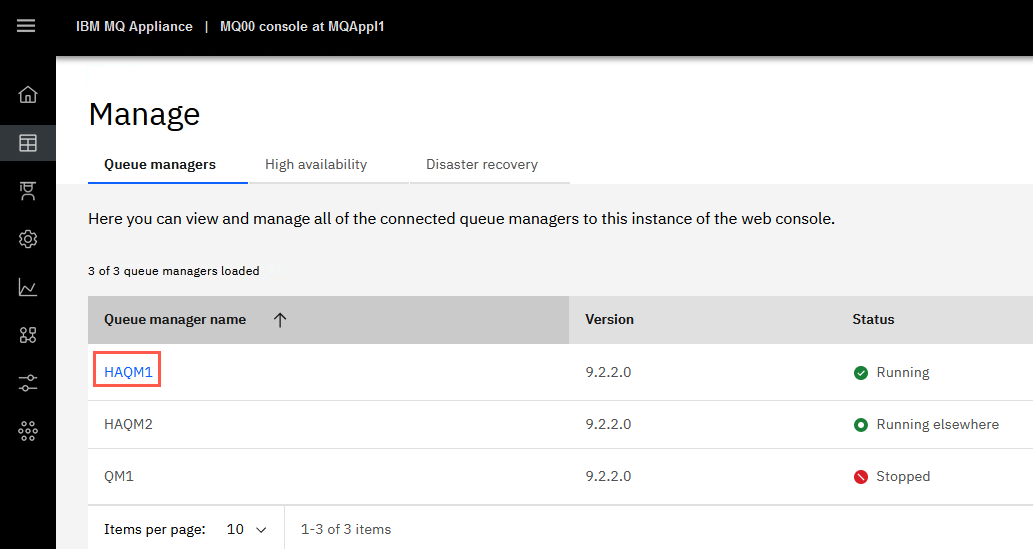Click the 1-3 of 3 items pagination text

pyautogui.click(x=346, y=529)
